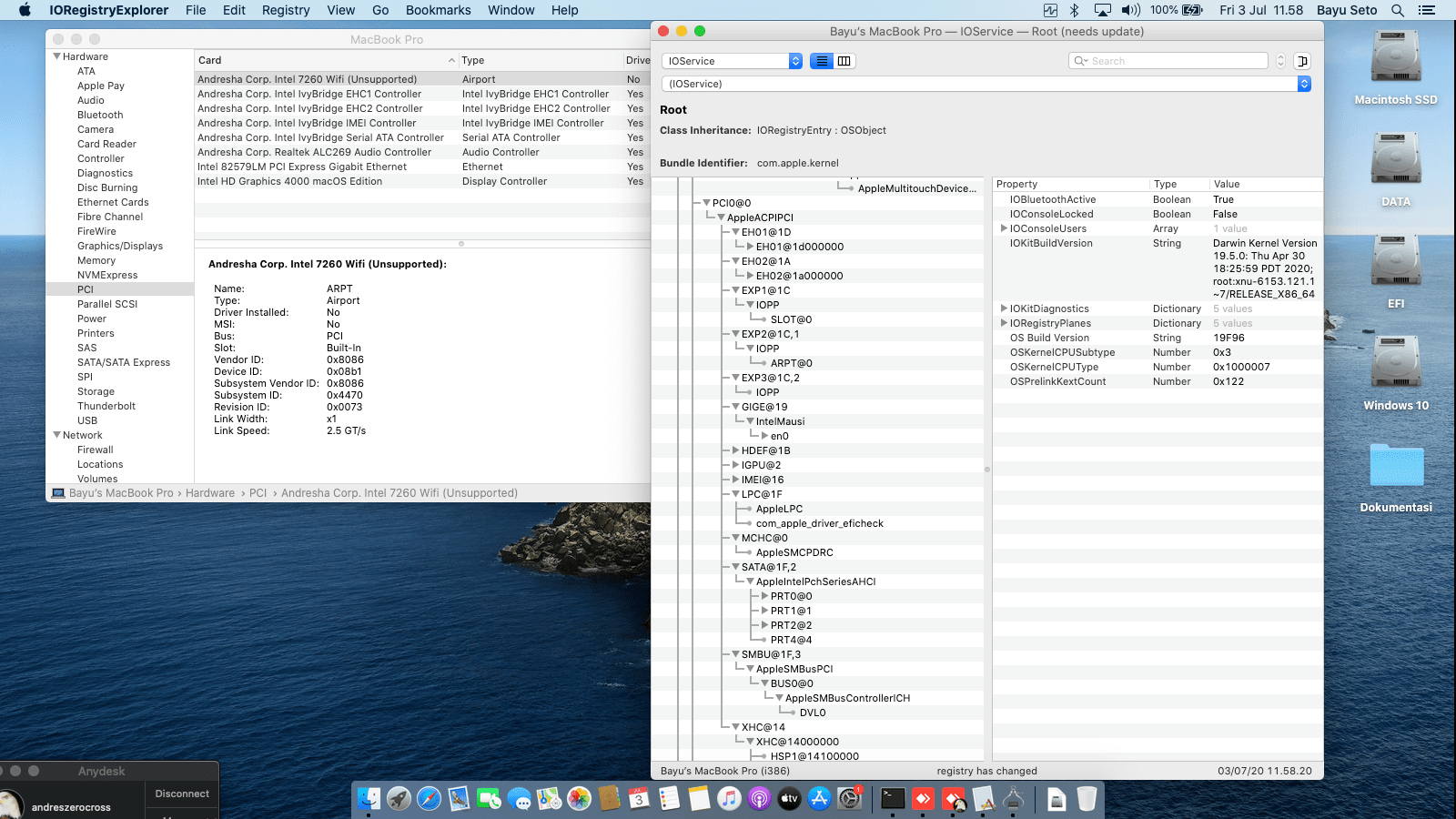Toggle the inspector pane using rightmost toolbar icon
1456x819 pixels.
(x=1302, y=61)
